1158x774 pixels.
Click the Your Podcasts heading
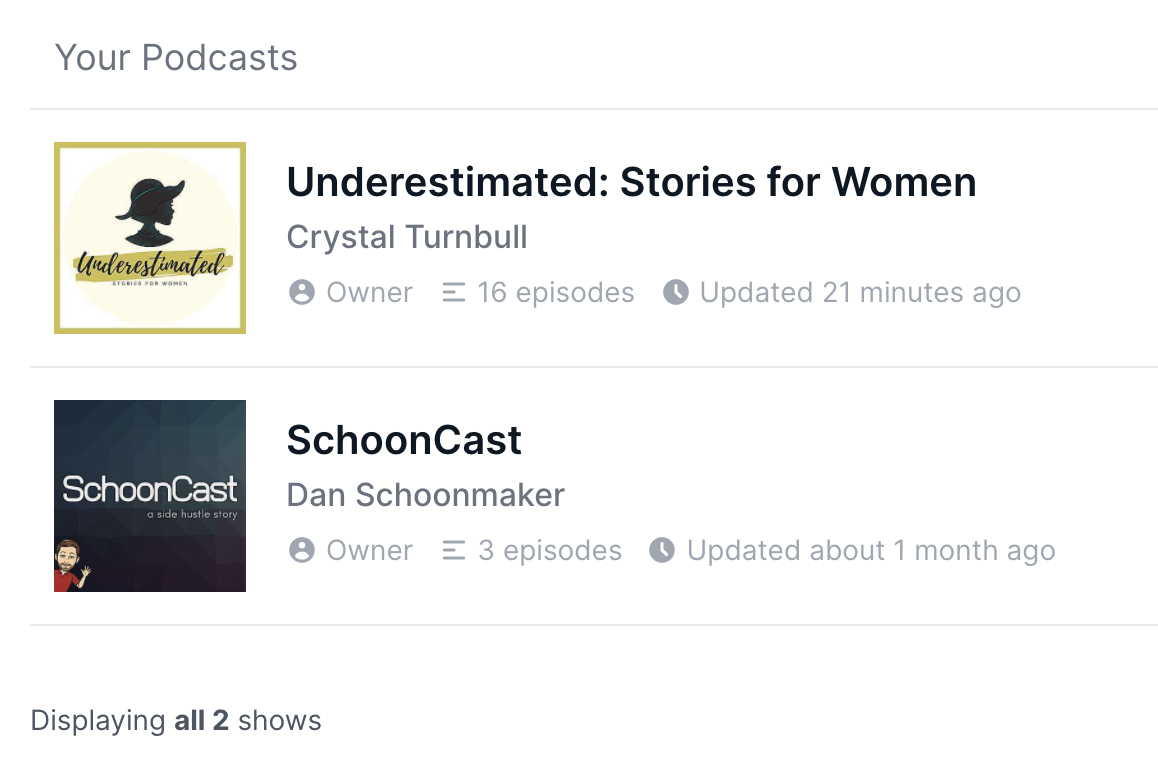pyautogui.click(x=176, y=58)
